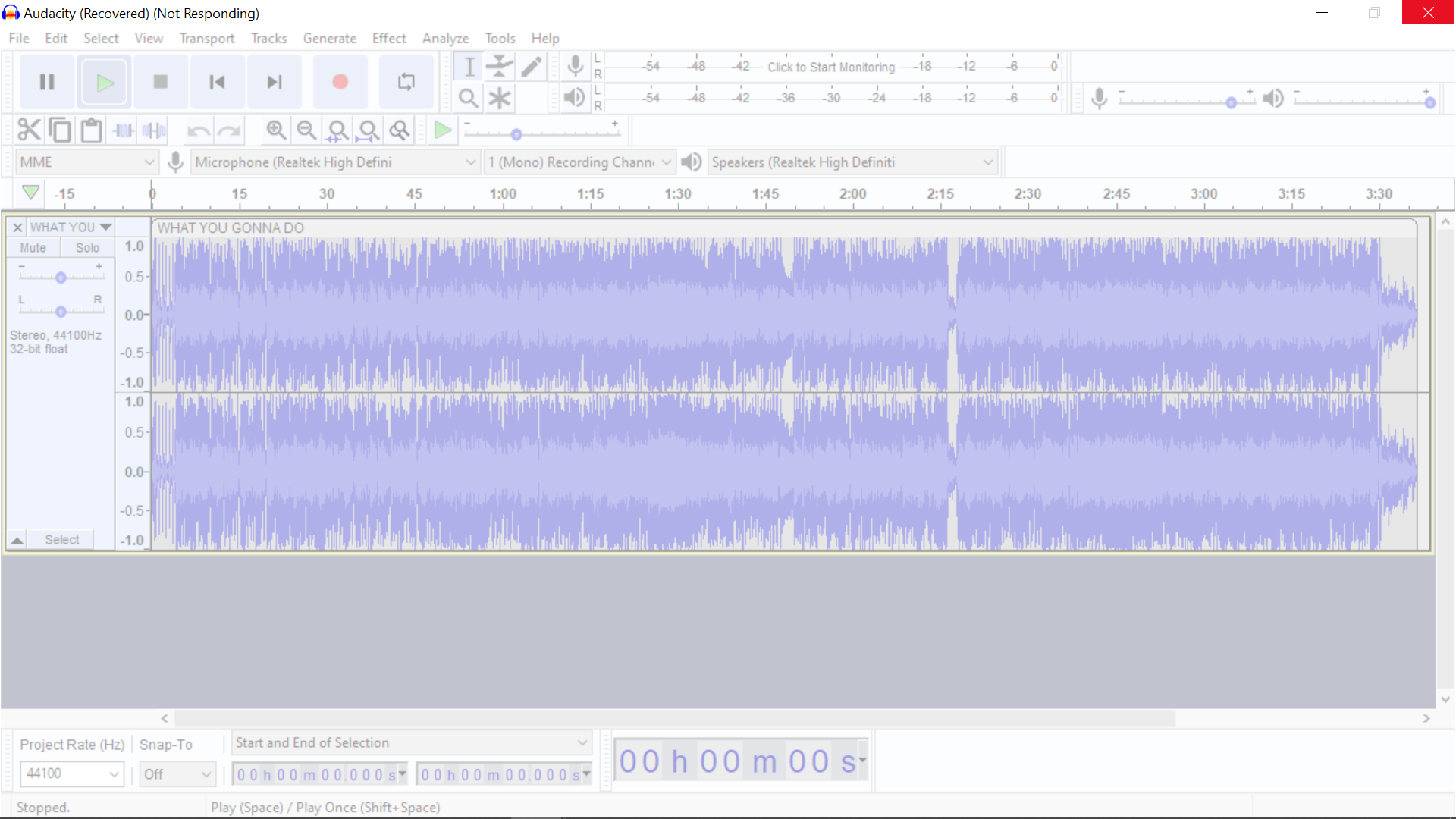Click the Pause playback button
The width and height of the screenshot is (1456, 819).
pyautogui.click(x=47, y=82)
